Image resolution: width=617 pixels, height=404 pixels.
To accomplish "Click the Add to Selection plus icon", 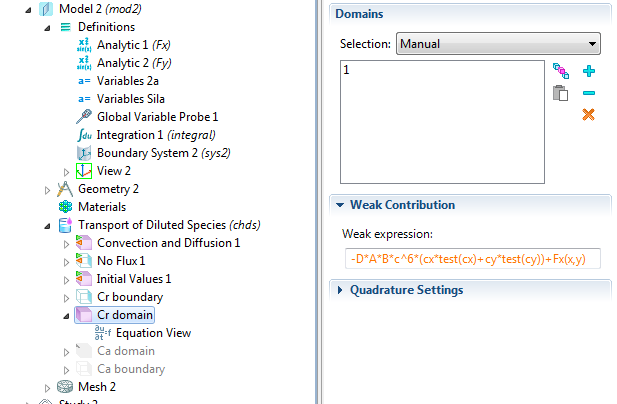I will pos(589,72).
